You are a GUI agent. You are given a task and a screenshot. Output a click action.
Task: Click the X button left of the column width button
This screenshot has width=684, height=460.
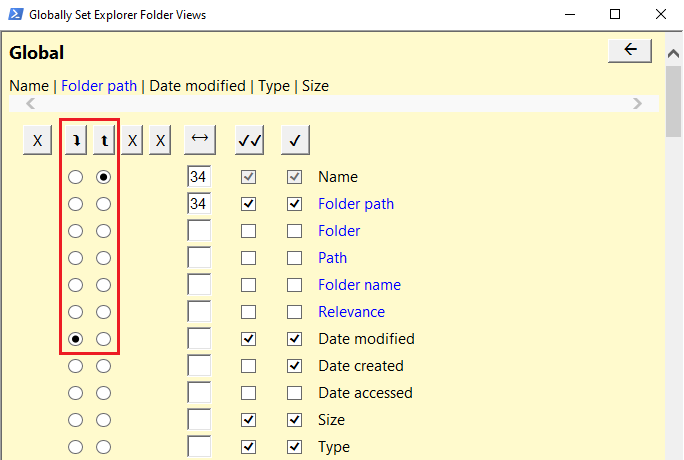pos(160,140)
